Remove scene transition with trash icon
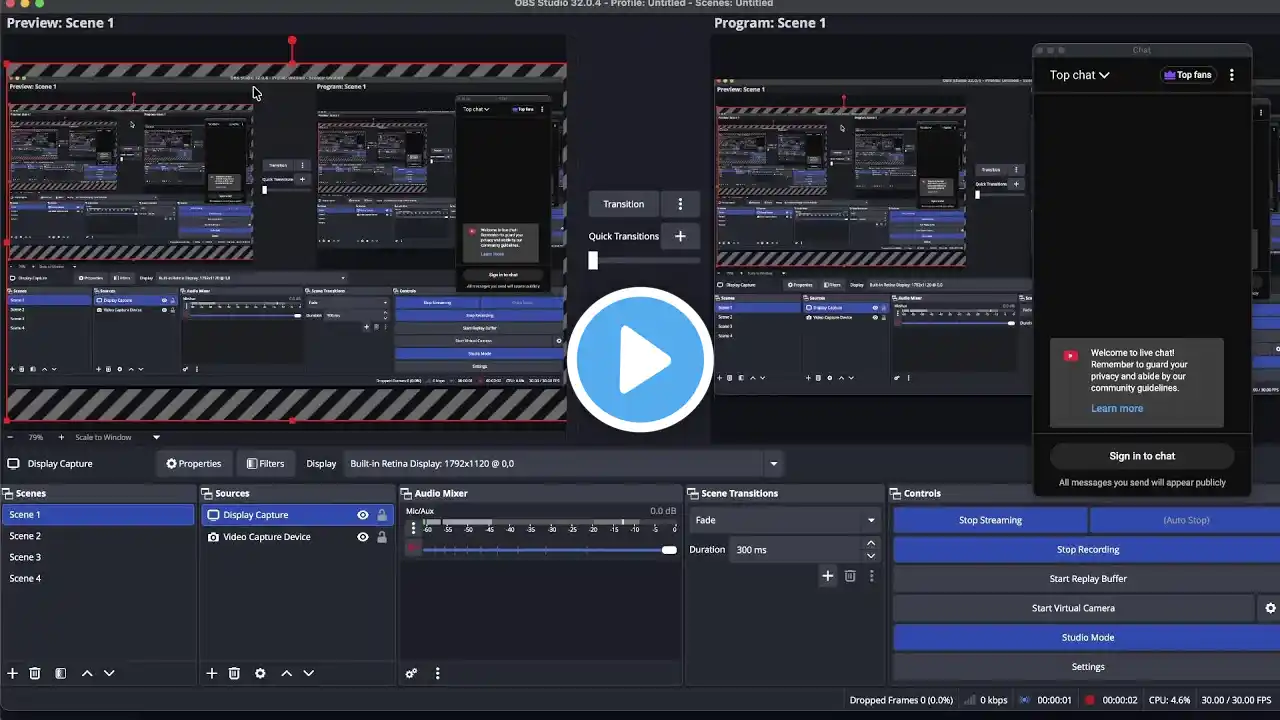 pos(850,576)
